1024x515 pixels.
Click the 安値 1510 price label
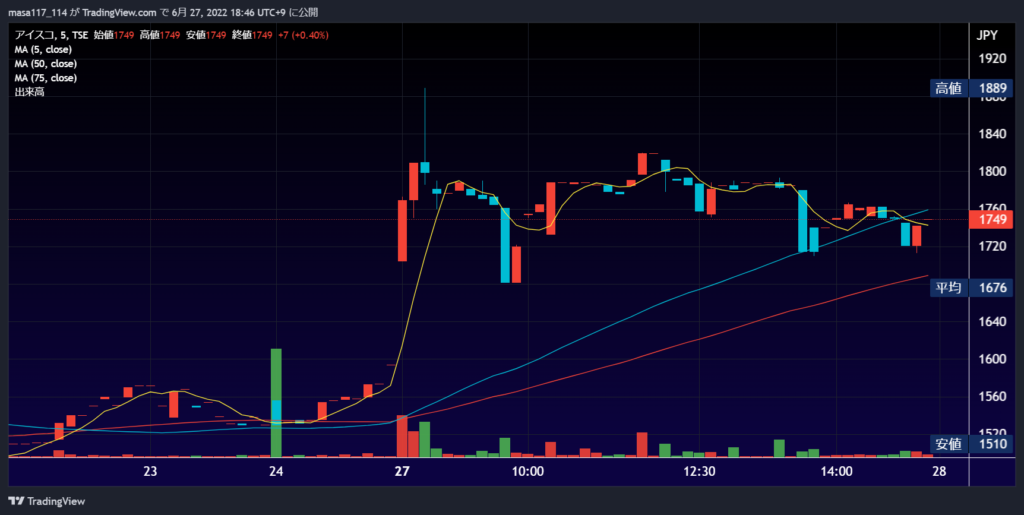(x=971, y=445)
